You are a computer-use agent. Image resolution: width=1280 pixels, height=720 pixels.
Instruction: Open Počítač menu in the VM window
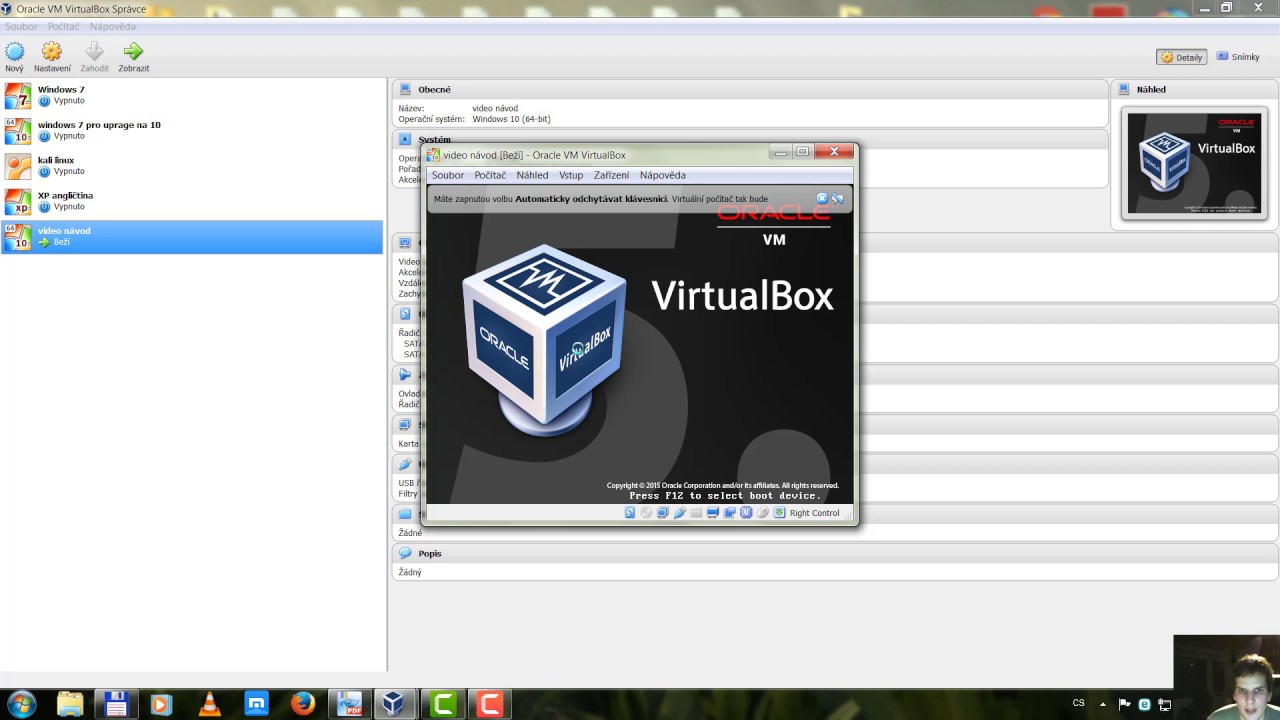click(490, 175)
